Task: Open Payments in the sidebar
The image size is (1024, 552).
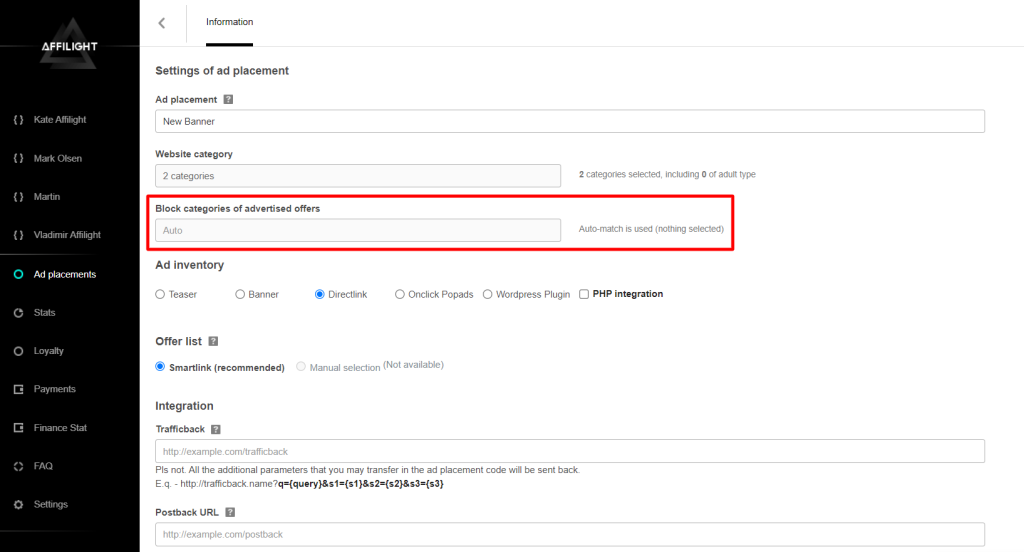Action: click(54, 389)
